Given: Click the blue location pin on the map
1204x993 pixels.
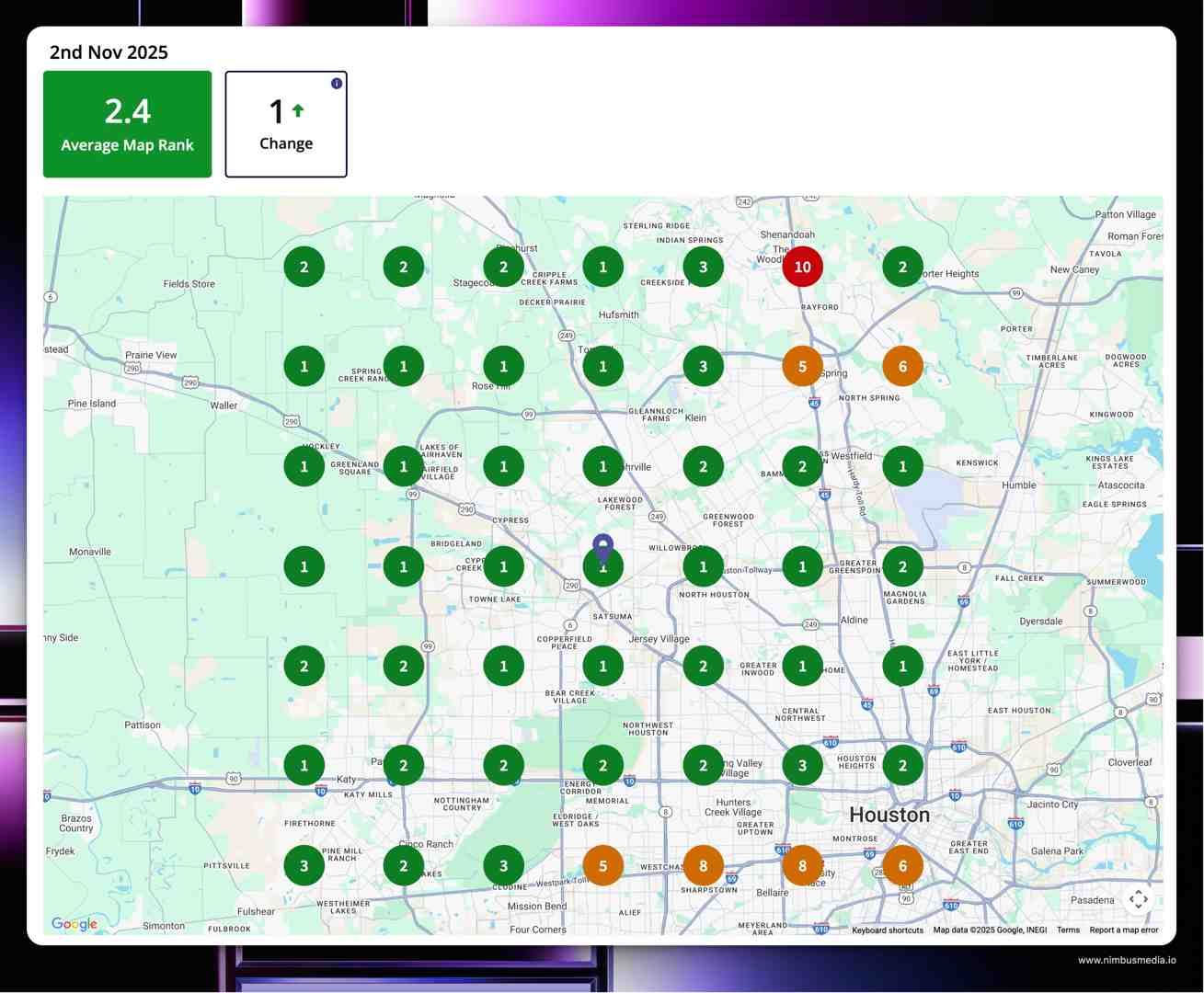Looking at the screenshot, I should 602,548.
